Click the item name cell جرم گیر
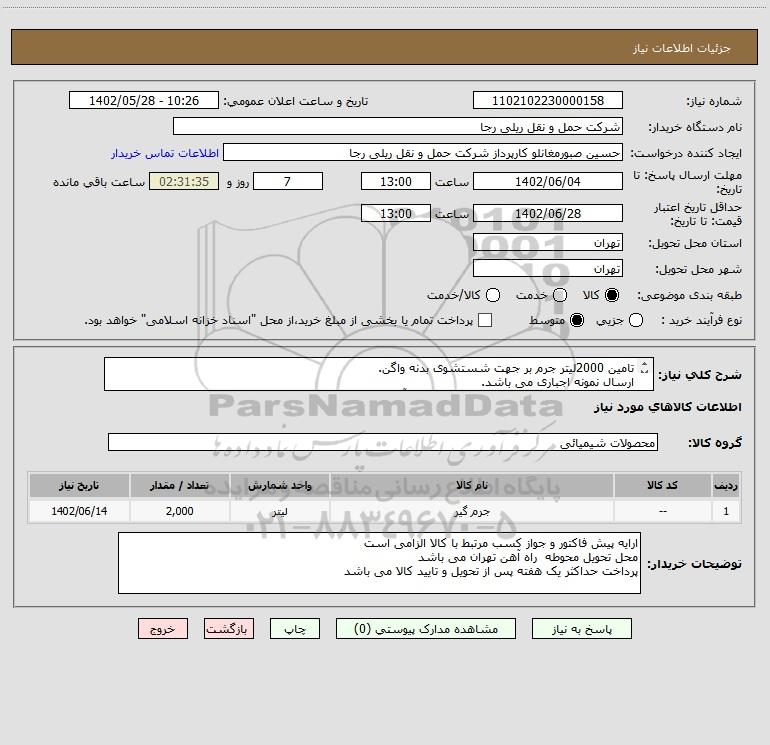This screenshot has height=745, width=770. coord(472,511)
